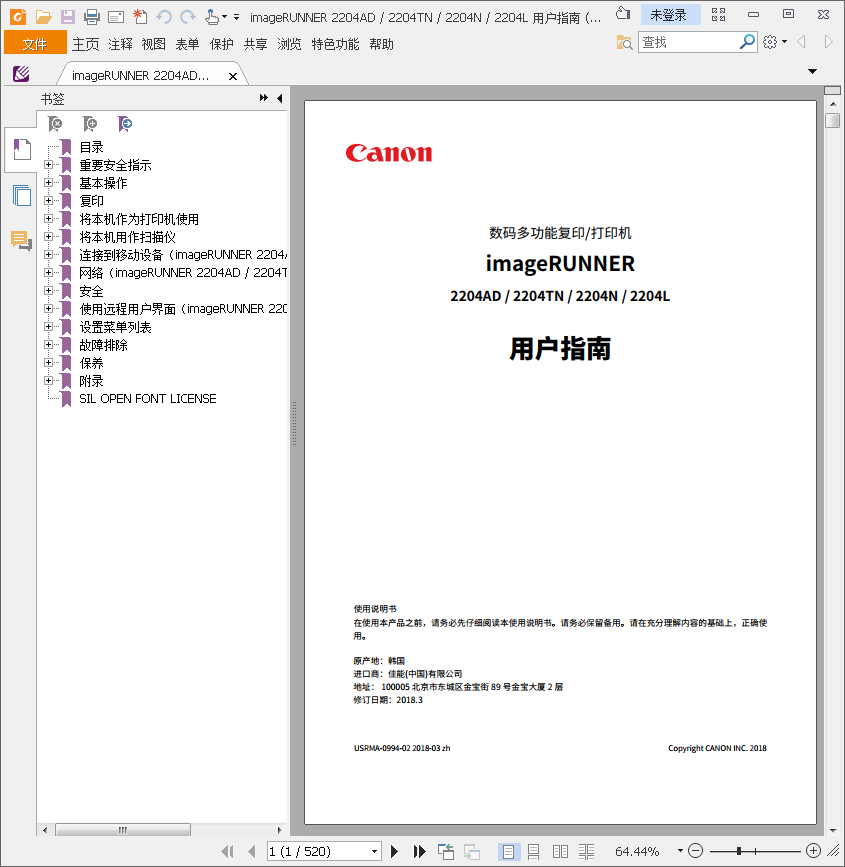This screenshot has height=867, width=845.
Task: Delete the selected bookmark icon
Action: (x=55, y=124)
